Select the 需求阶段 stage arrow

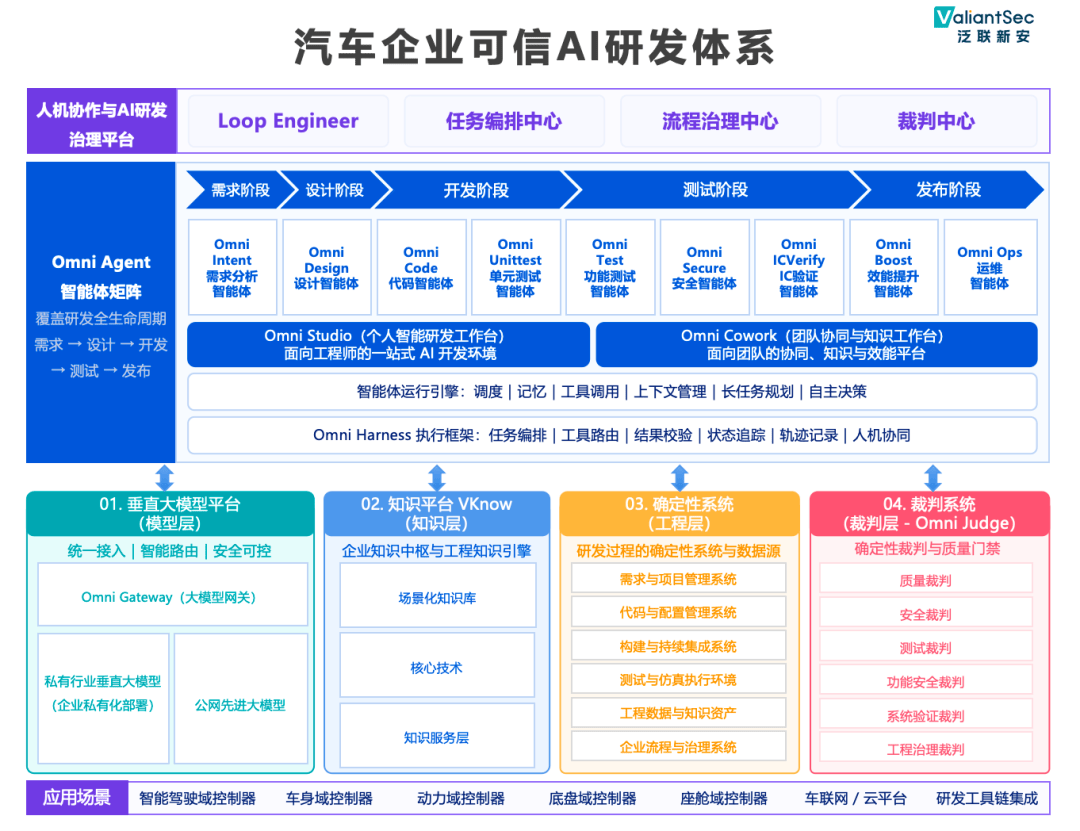coord(238,190)
